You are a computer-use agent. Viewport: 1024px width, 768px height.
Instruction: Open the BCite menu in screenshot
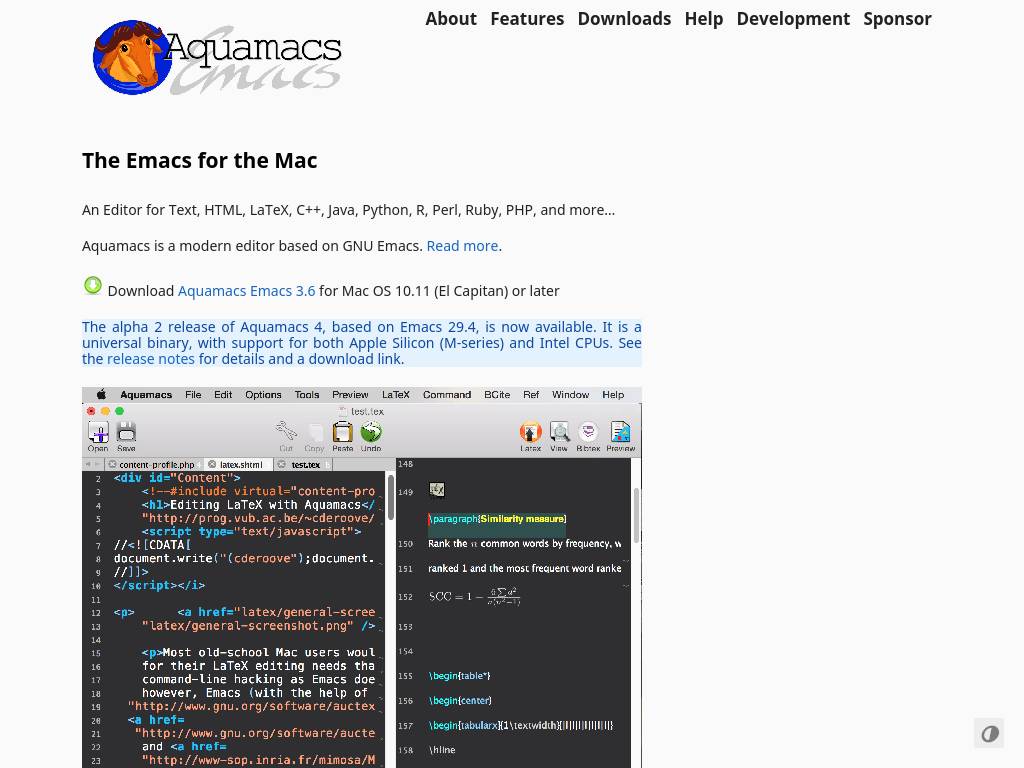click(497, 394)
